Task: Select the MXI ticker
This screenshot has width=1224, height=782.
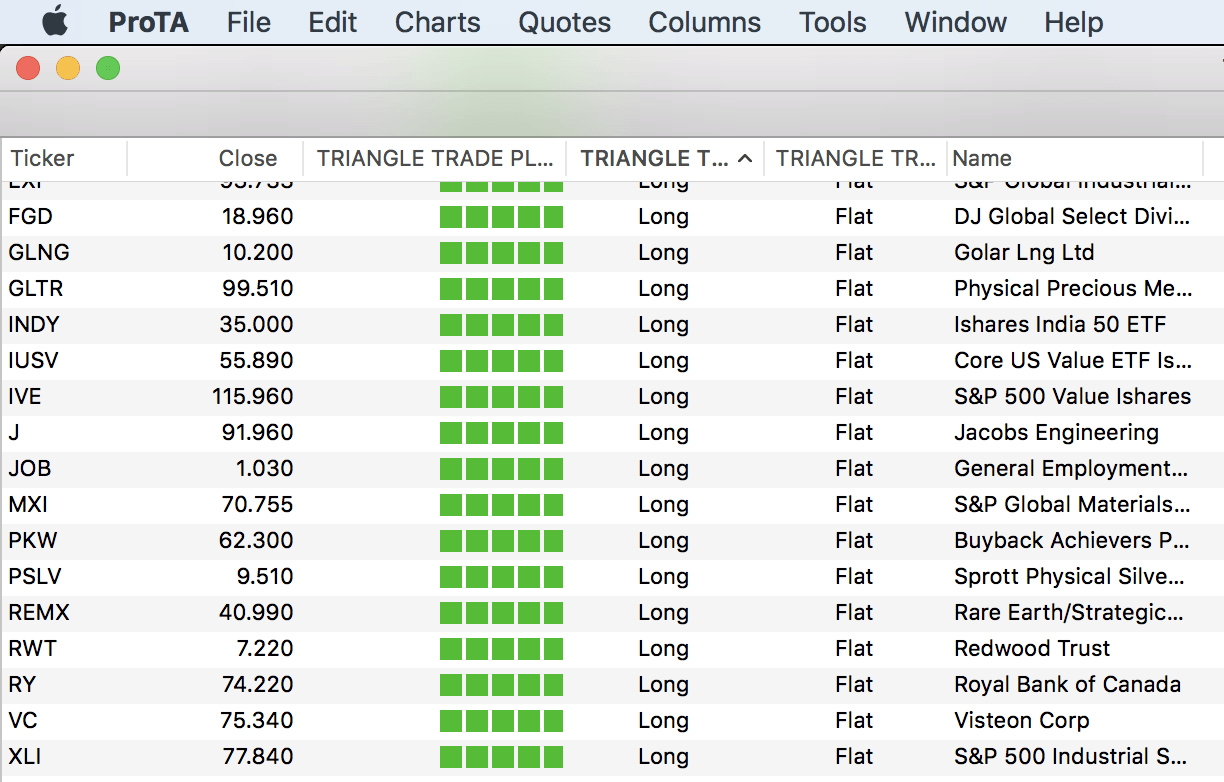Action: (x=28, y=504)
